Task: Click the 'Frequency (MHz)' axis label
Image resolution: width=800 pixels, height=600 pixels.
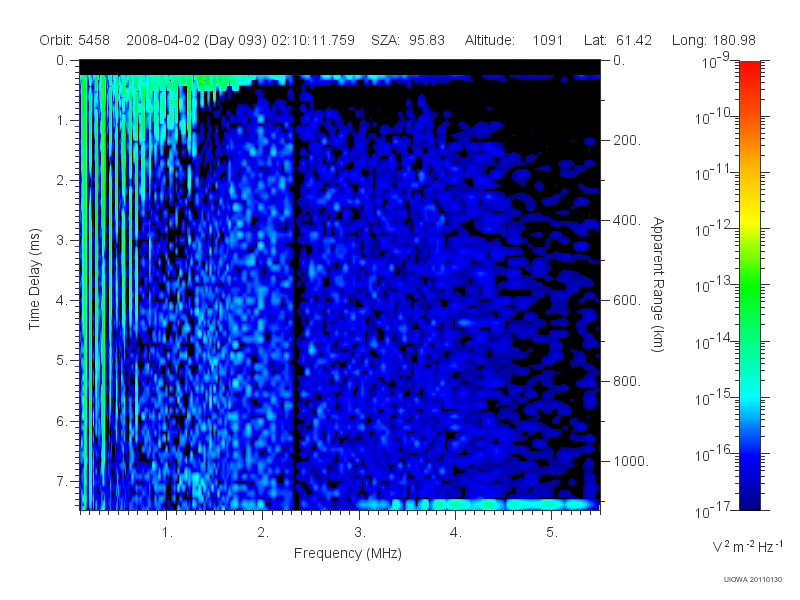Action: coord(348,553)
